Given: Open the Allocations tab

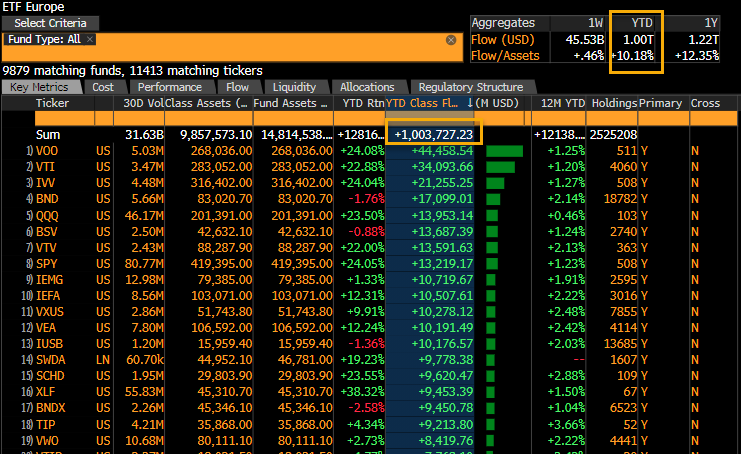Looking at the screenshot, I should click(x=367, y=87).
